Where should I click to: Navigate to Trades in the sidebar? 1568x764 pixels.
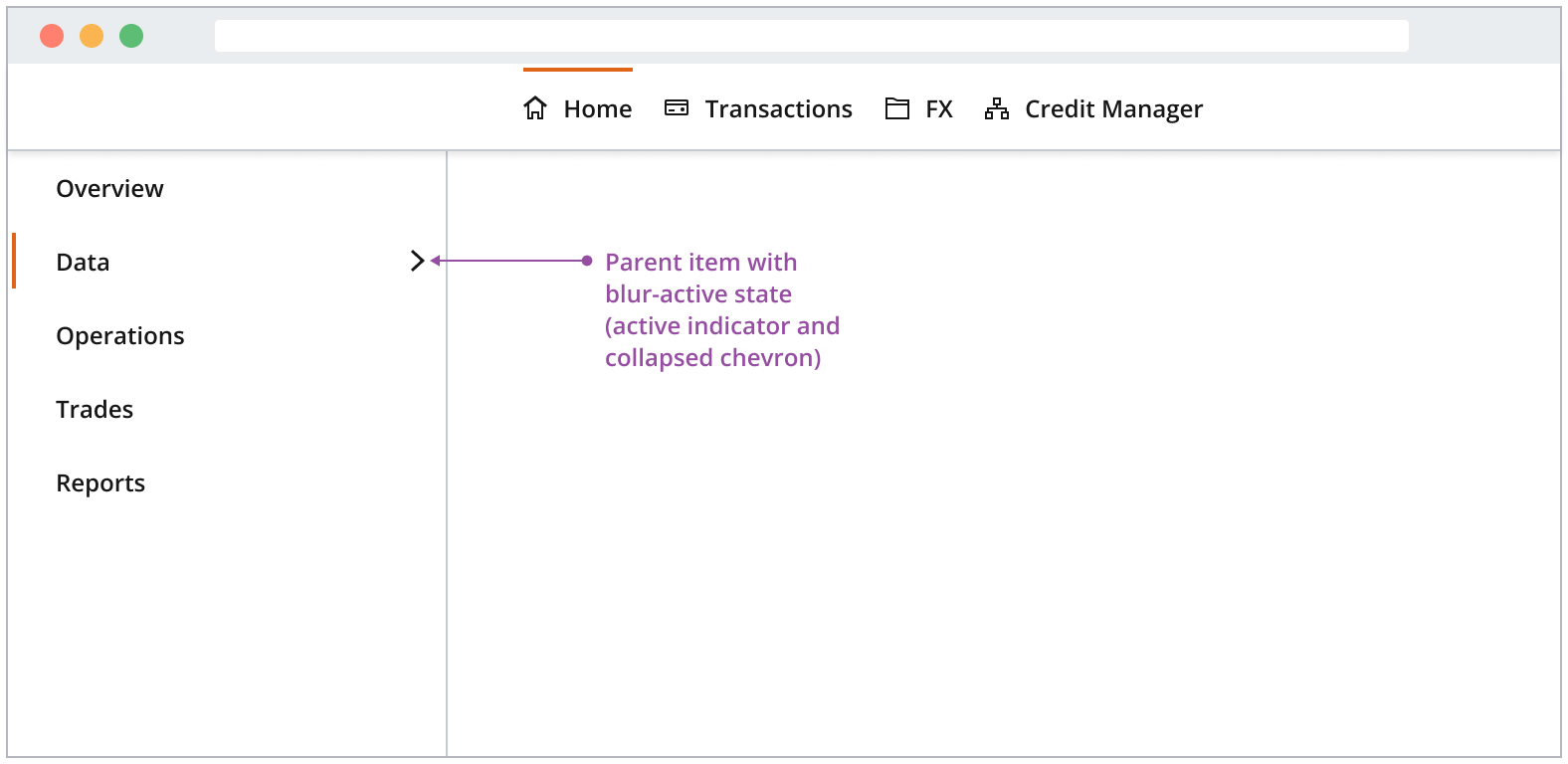(95, 410)
